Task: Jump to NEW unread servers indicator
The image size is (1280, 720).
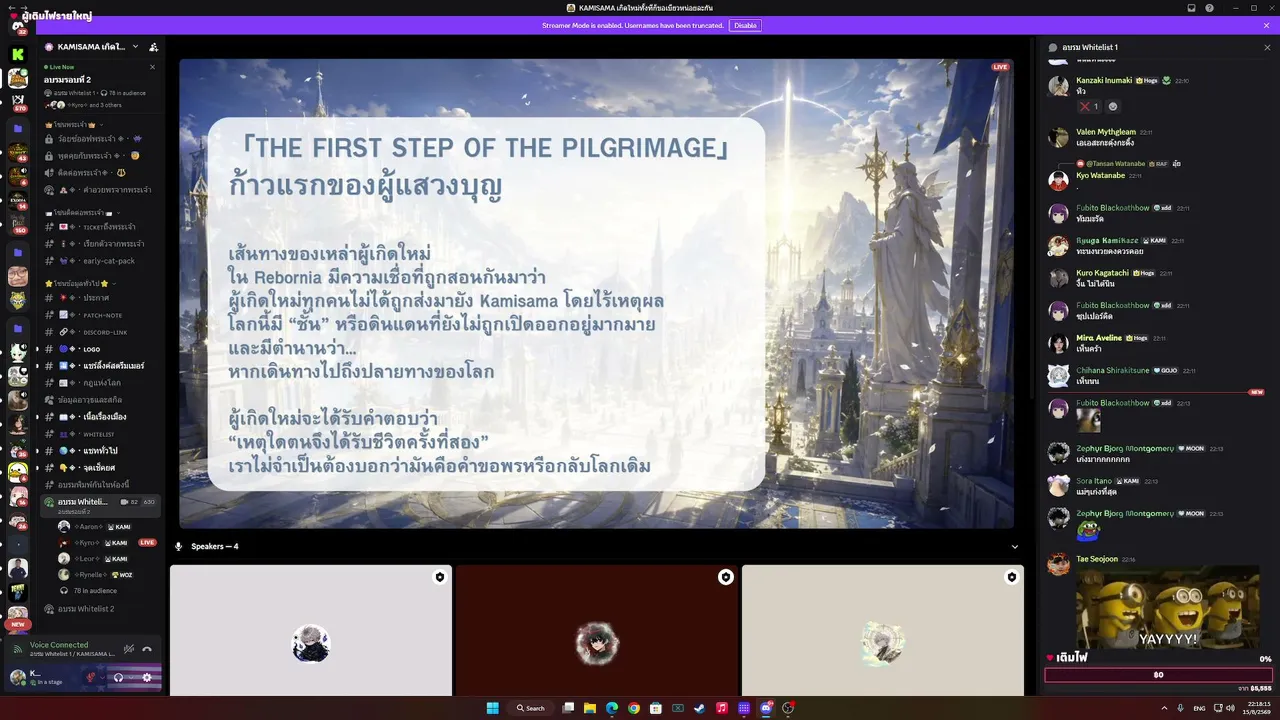Action: coord(17,624)
